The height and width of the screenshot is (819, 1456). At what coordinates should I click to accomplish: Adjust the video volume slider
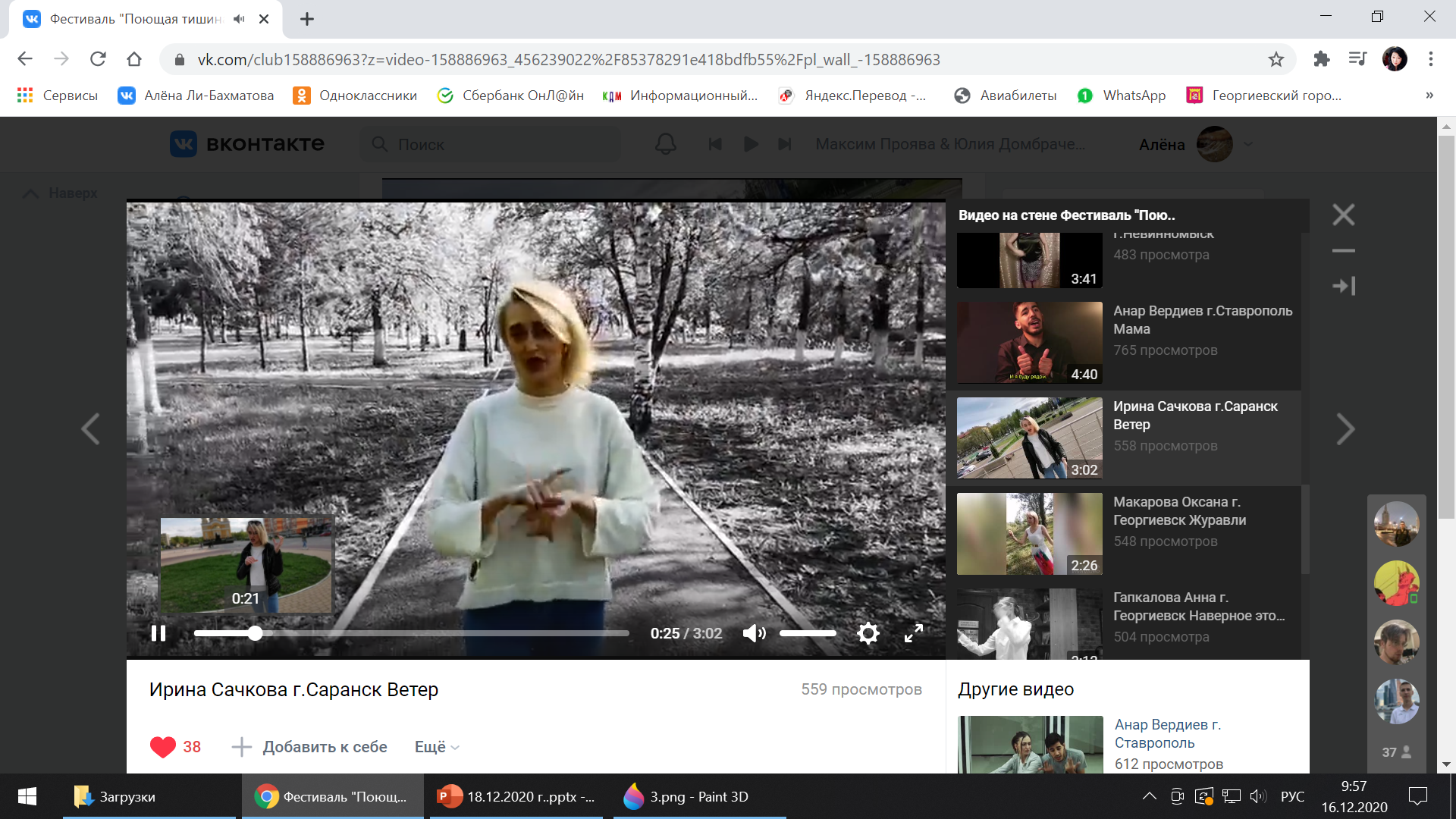click(x=808, y=633)
